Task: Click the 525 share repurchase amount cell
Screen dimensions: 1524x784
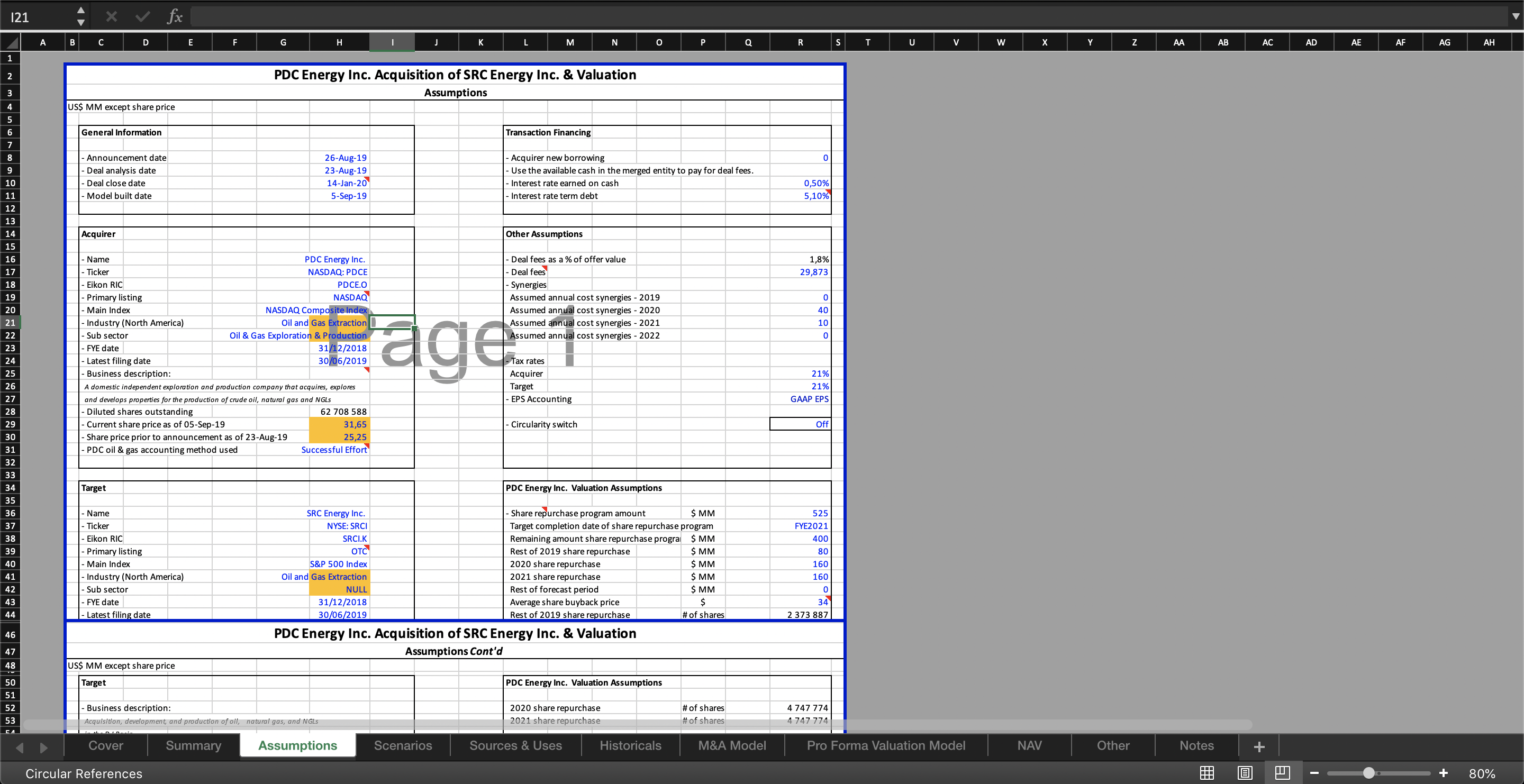Action: 801,513
